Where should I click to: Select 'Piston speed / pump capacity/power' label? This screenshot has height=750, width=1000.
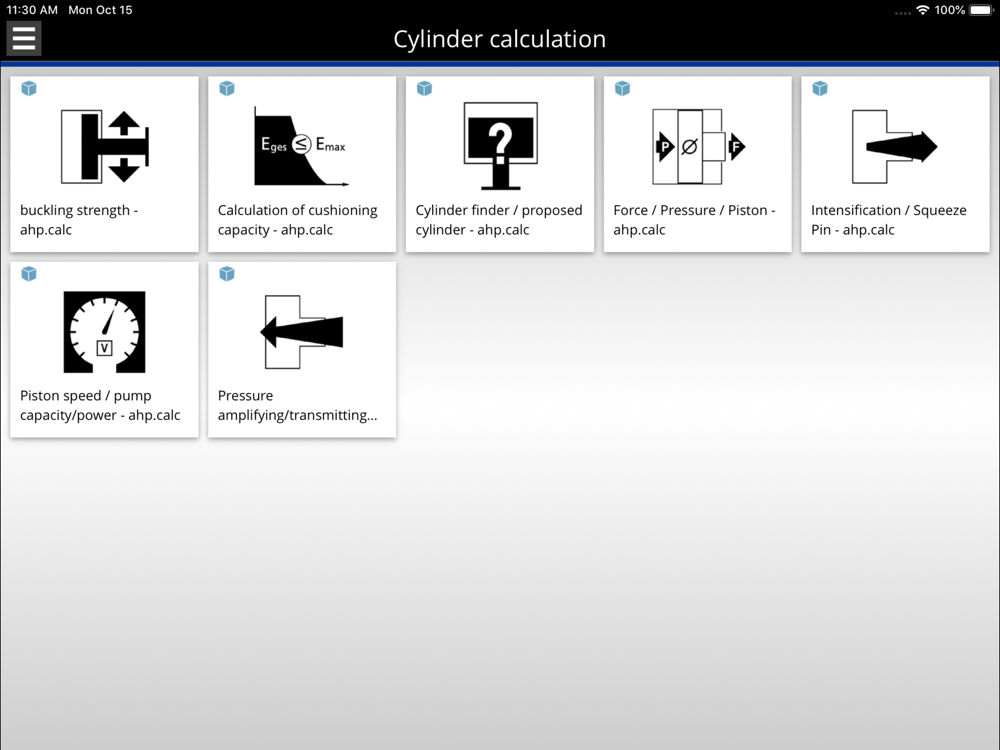[x=100, y=405]
